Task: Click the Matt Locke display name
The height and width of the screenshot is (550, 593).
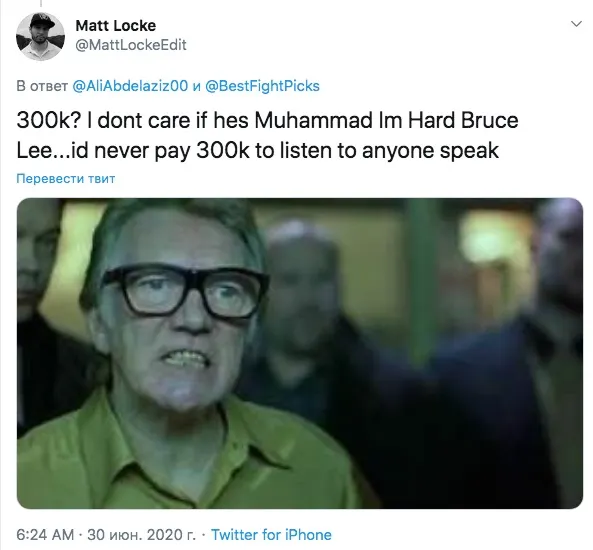Action: (x=115, y=26)
